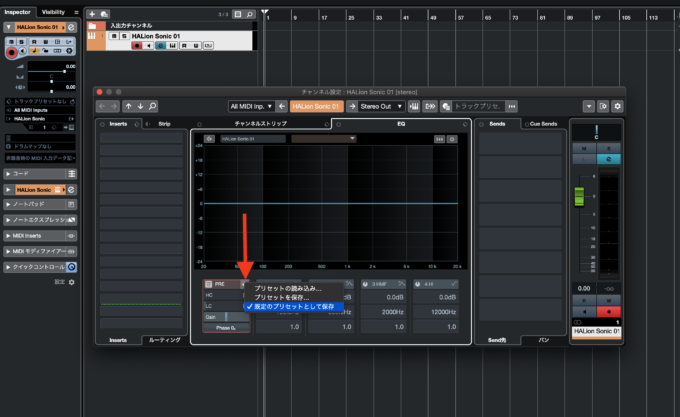Expand the Quick Controls inspector section
The image size is (680, 417).
click(x=8, y=267)
